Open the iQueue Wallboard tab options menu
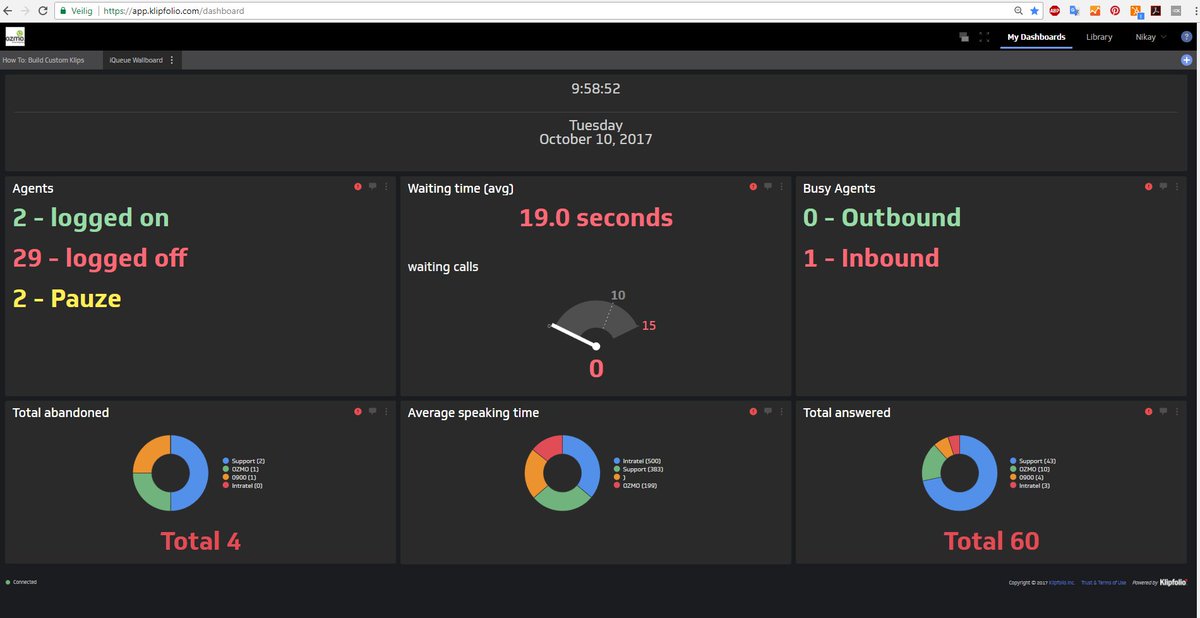 [x=172, y=60]
